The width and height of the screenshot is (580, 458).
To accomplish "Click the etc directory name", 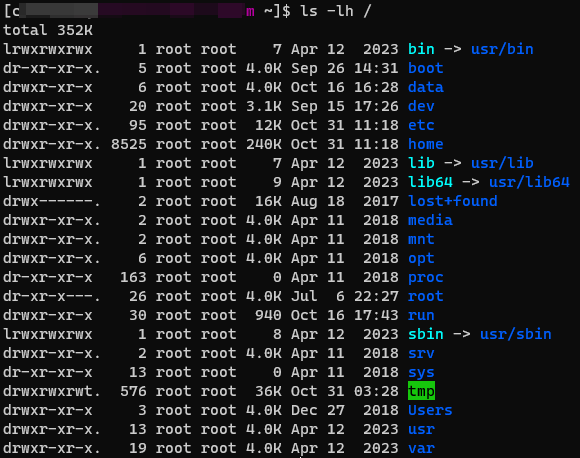I will pos(421,125).
